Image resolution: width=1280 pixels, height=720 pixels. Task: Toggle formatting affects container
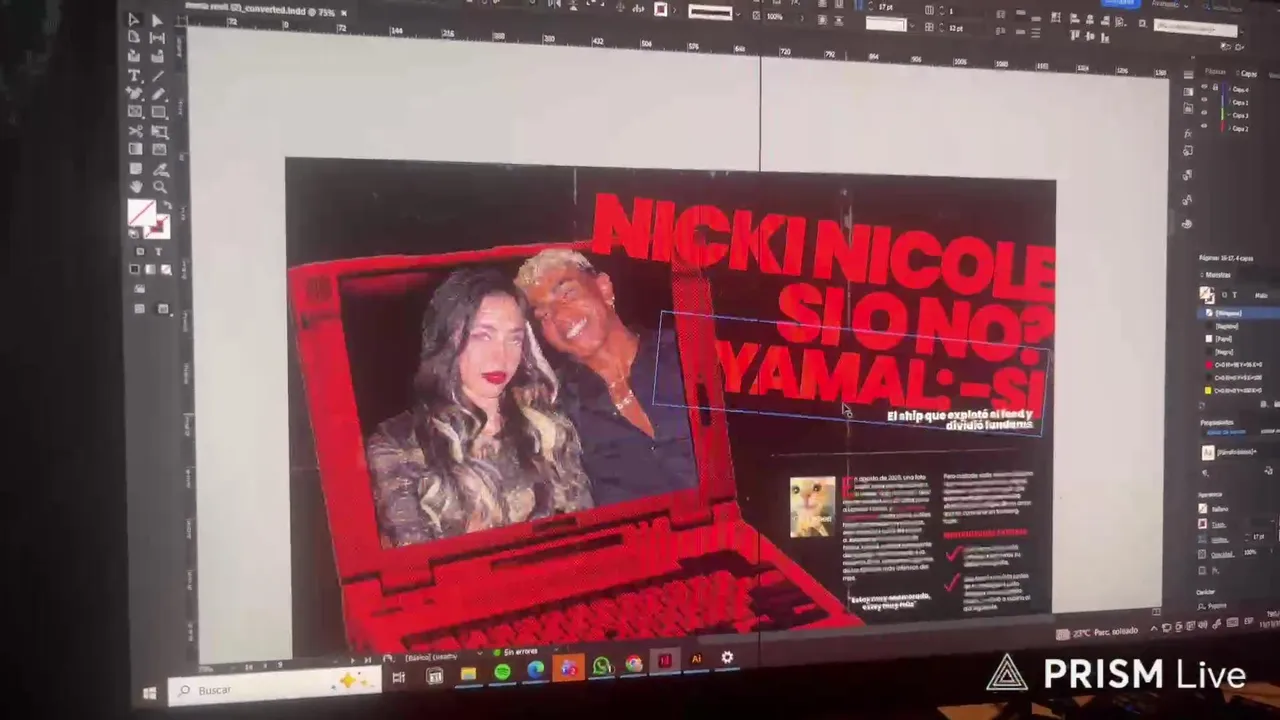click(x=140, y=252)
